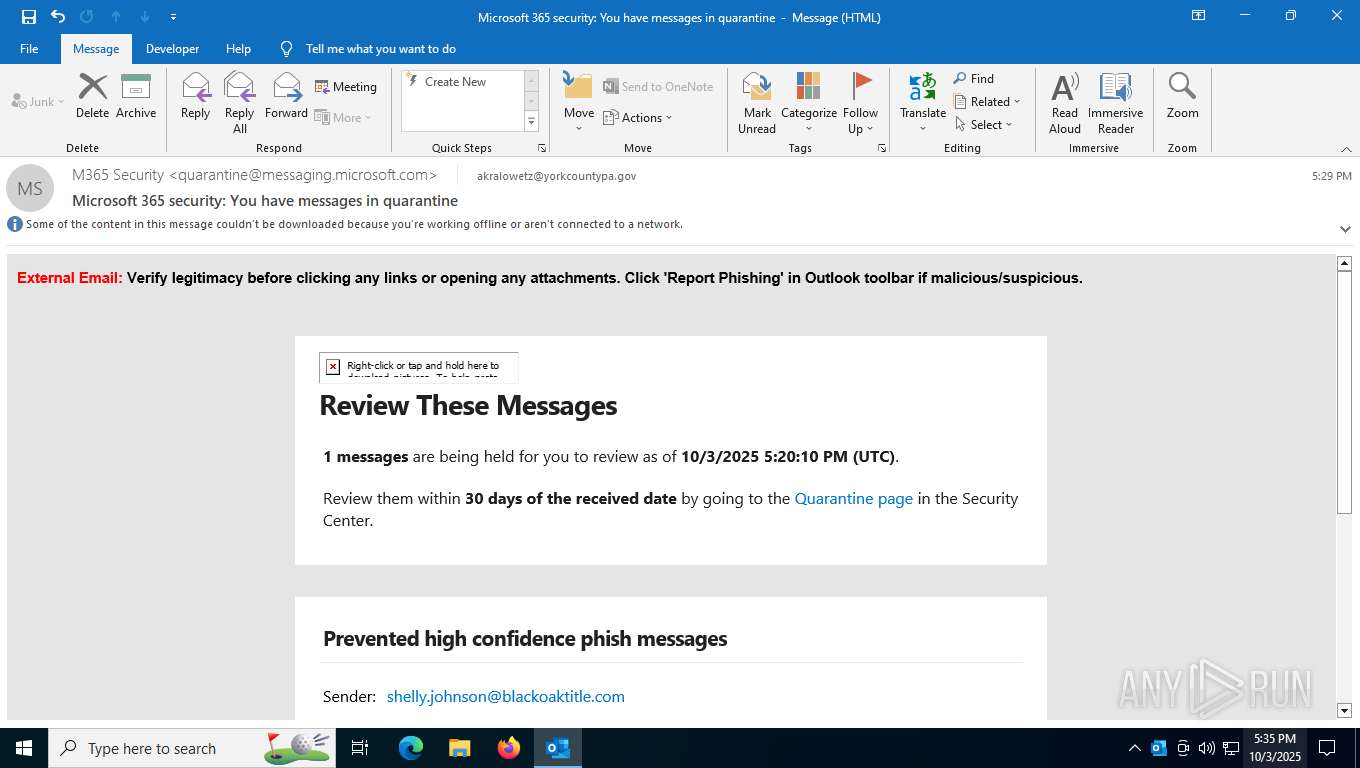Reply with a Meeting
Image resolution: width=1360 pixels, height=768 pixels.
(x=346, y=87)
